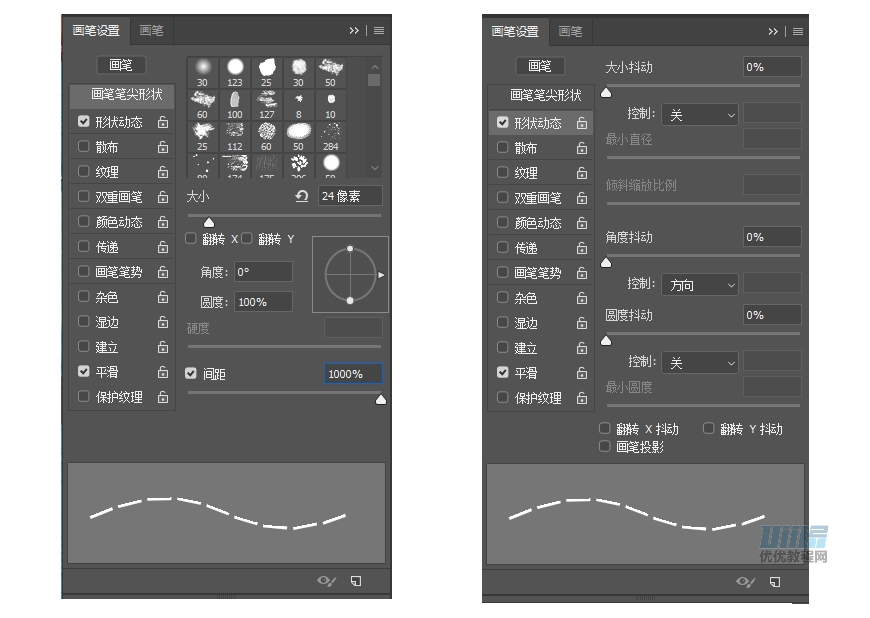Image resolution: width=870 pixels, height=618 pixels.
Task: Select 画笔设置 tab in right panel
Action: point(515,32)
